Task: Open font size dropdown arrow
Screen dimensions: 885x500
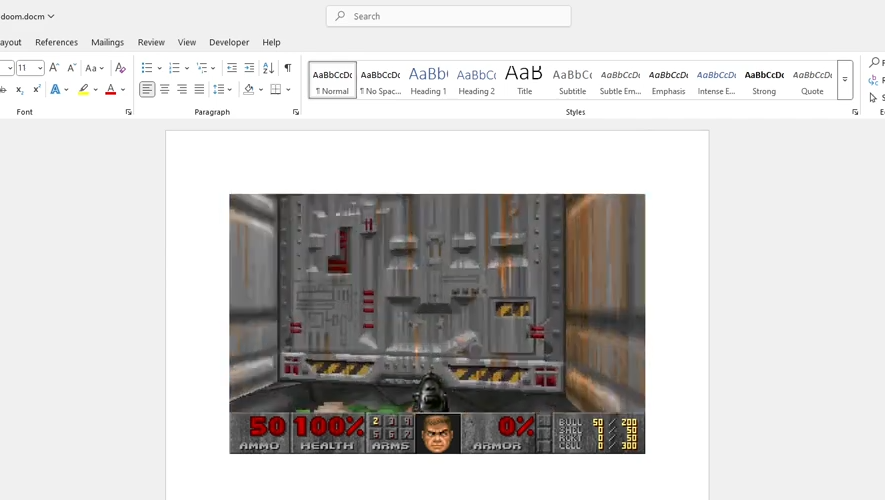Action: [x=40, y=68]
